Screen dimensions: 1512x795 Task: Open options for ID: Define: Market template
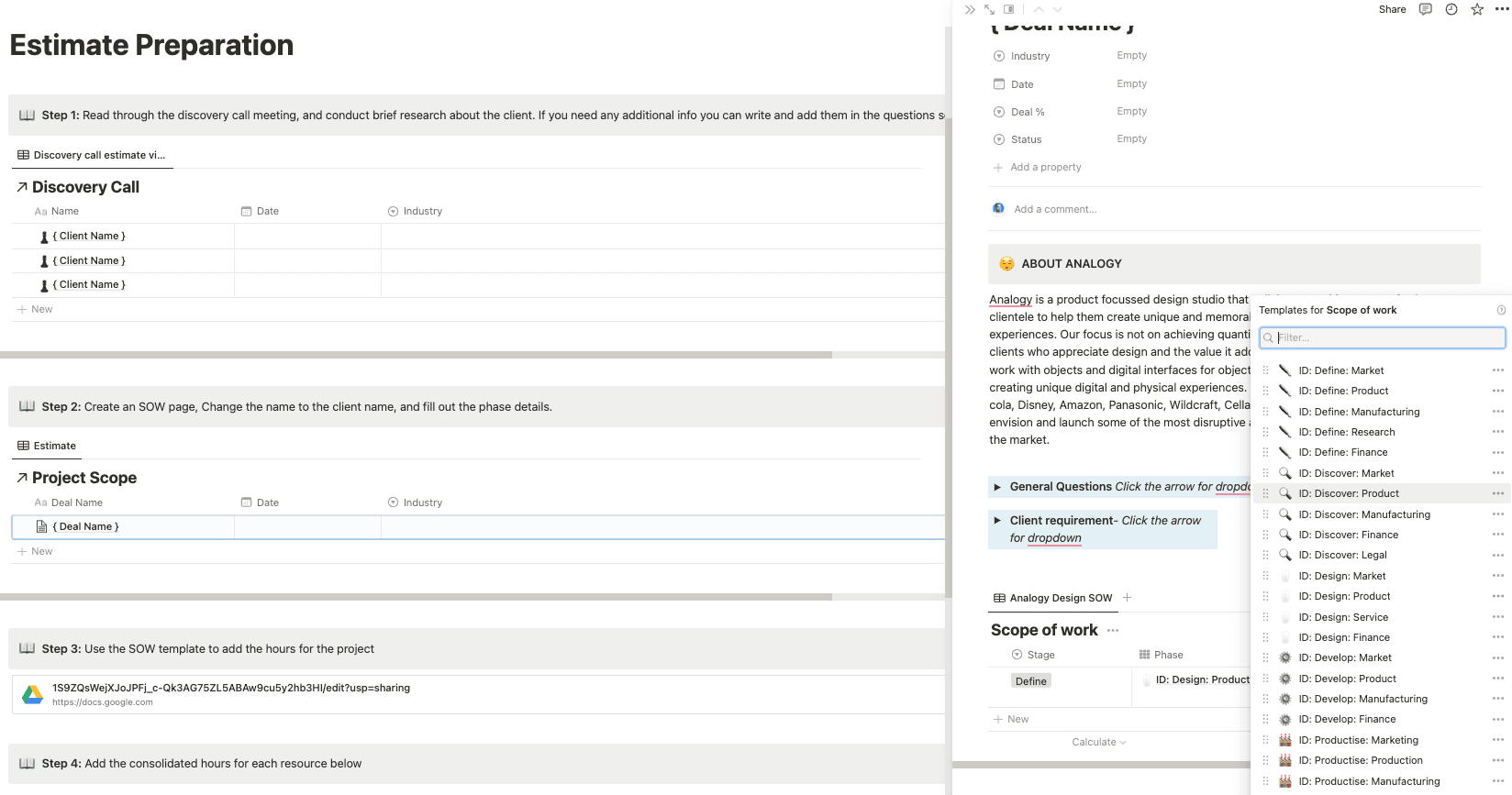[x=1498, y=370]
